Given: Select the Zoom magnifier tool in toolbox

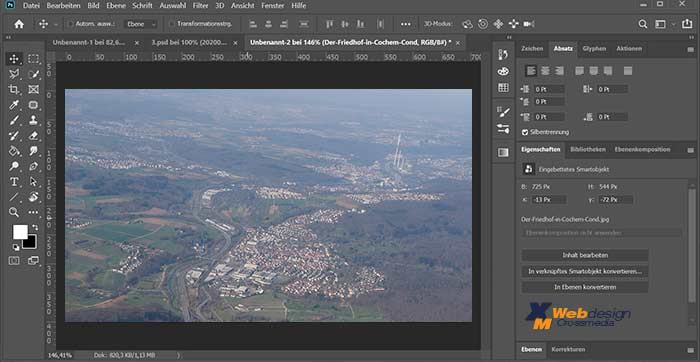Looking at the screenshot, I should [x=14, y=212].
